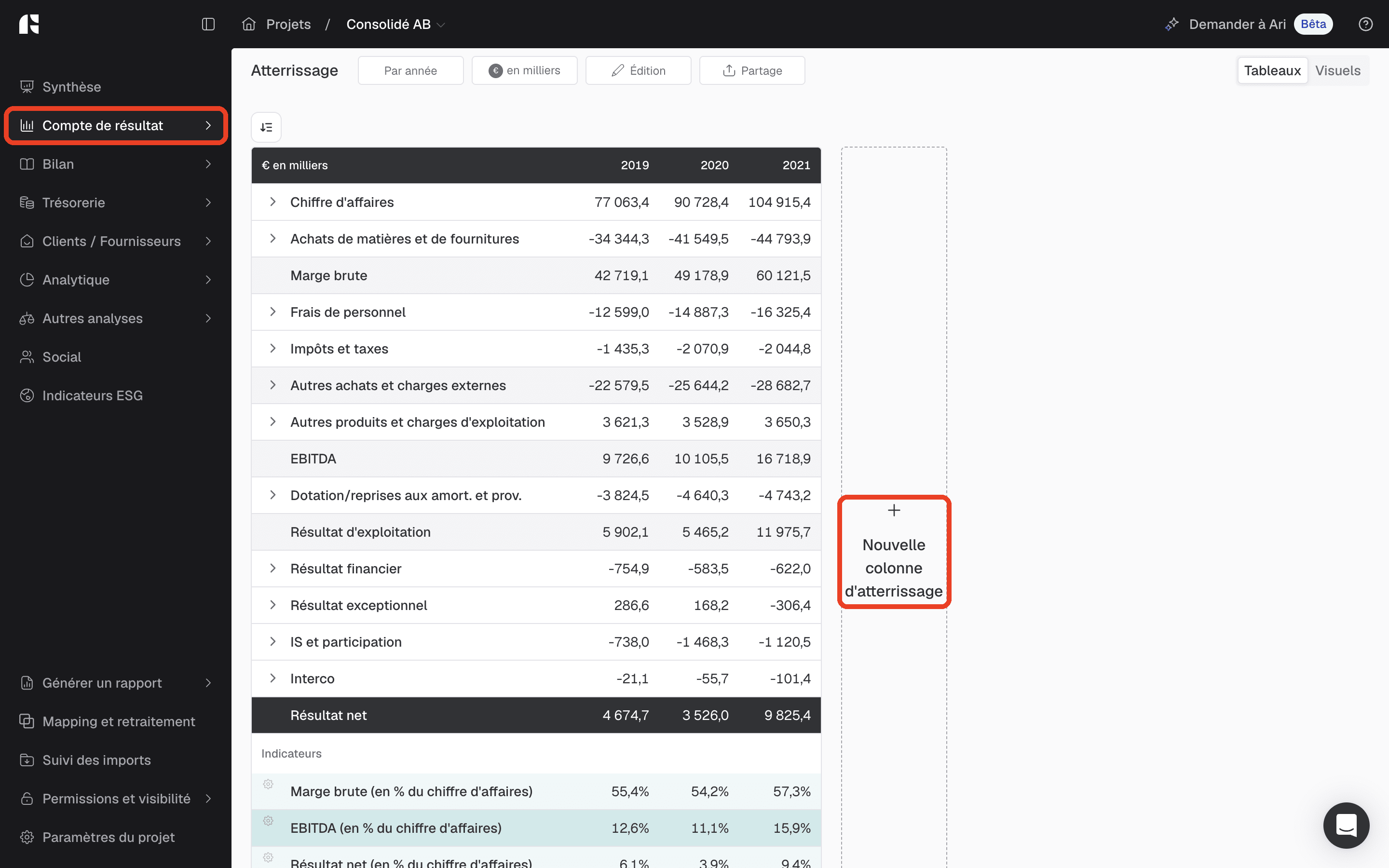Click the Paramètres du projet gear icon
1389x868 pixels.
coord(27,837)
